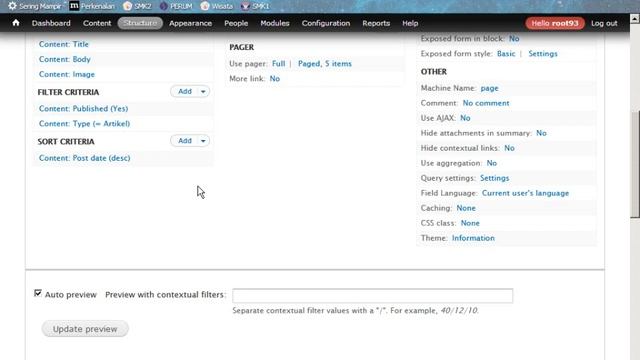Open the Appearance menu

point(190,23)
